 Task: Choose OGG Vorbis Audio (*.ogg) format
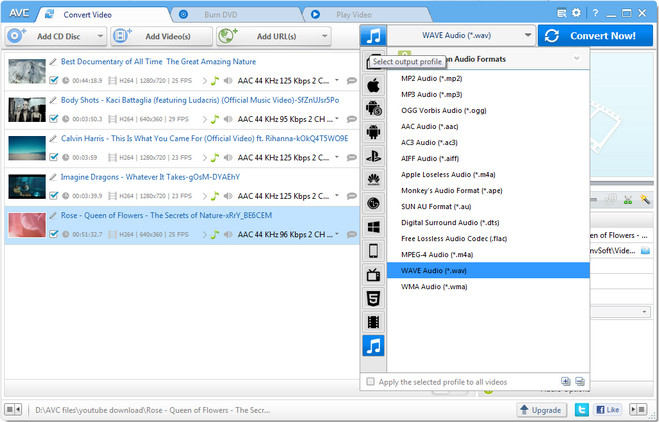tap(488, 110)
